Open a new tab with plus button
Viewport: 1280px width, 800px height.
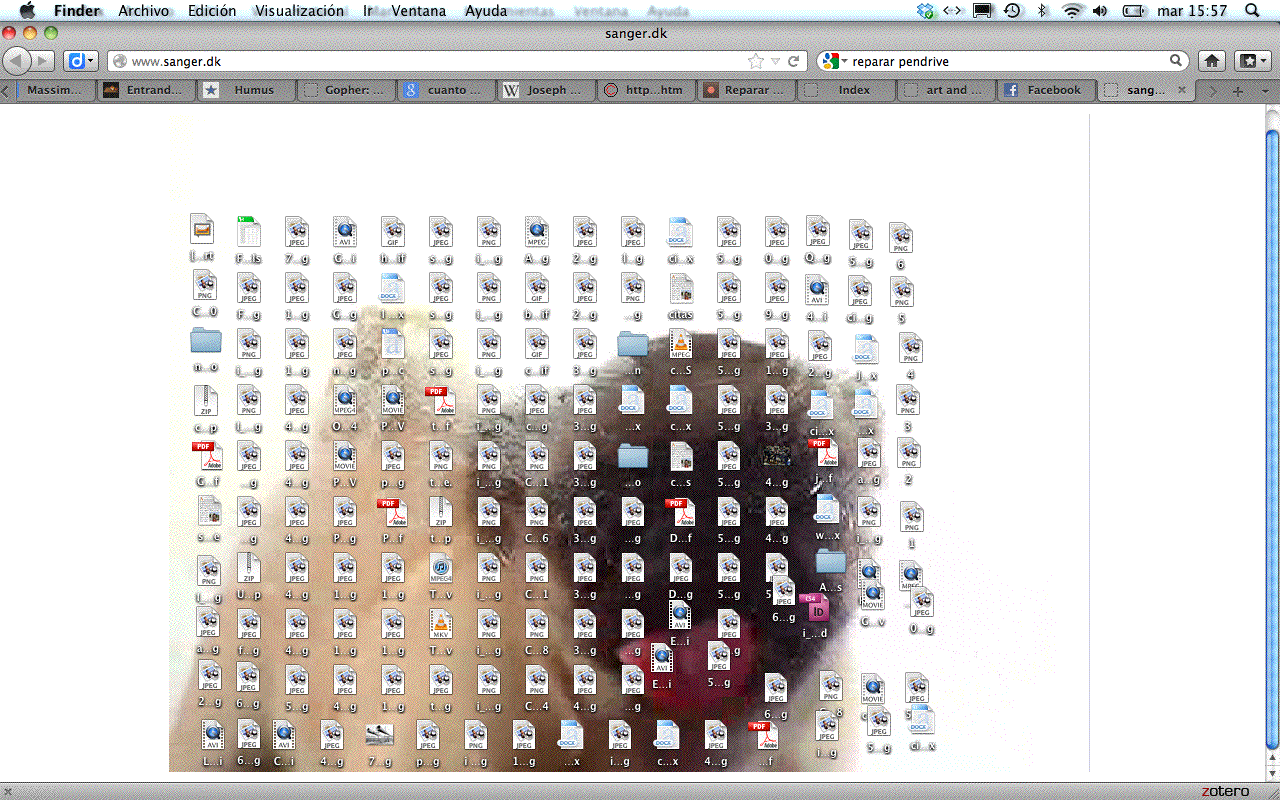tap(1238, 90)
